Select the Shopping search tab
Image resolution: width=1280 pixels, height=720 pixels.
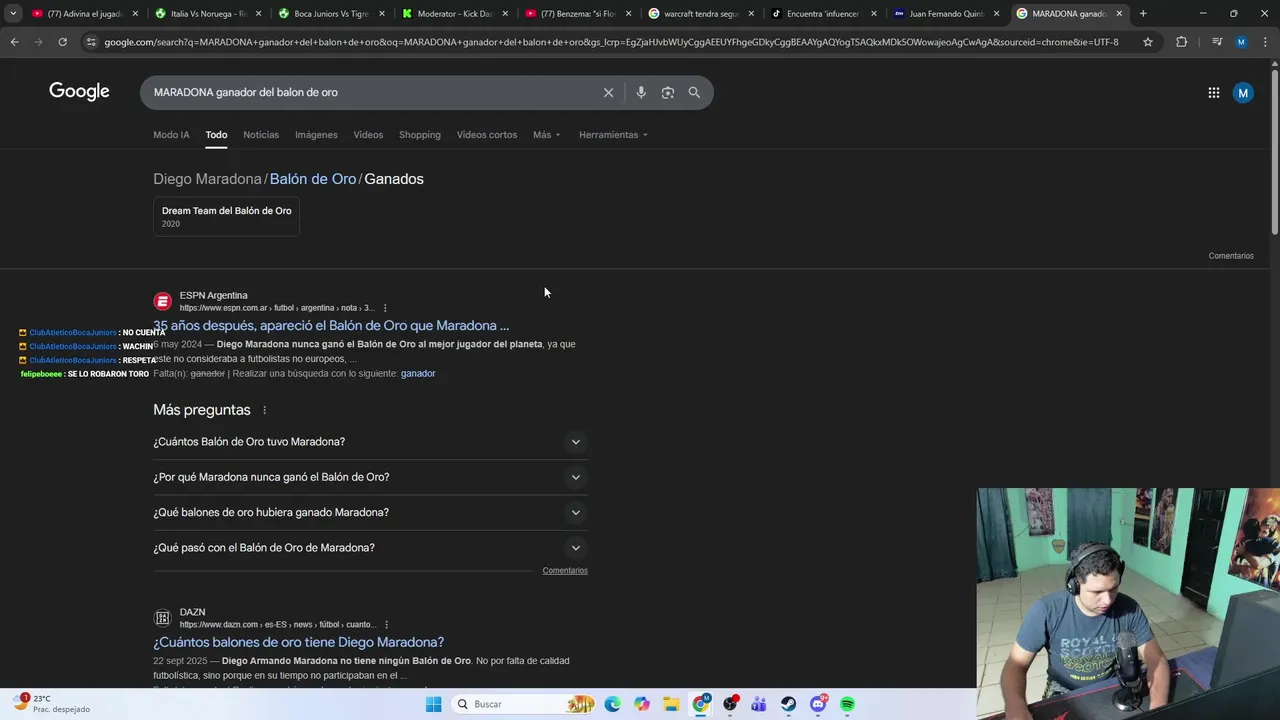420,135
